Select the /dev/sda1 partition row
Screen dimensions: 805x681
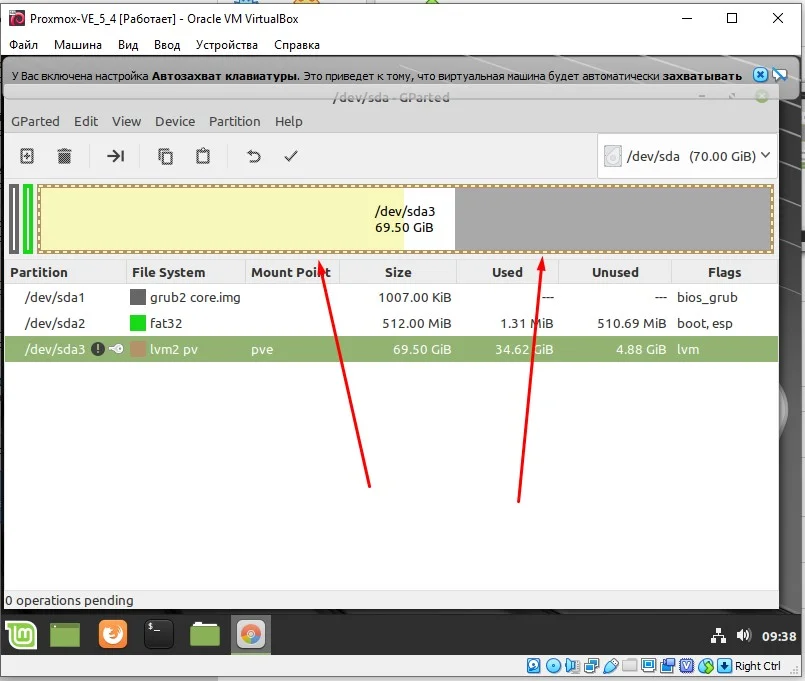(x=391, y=297)
